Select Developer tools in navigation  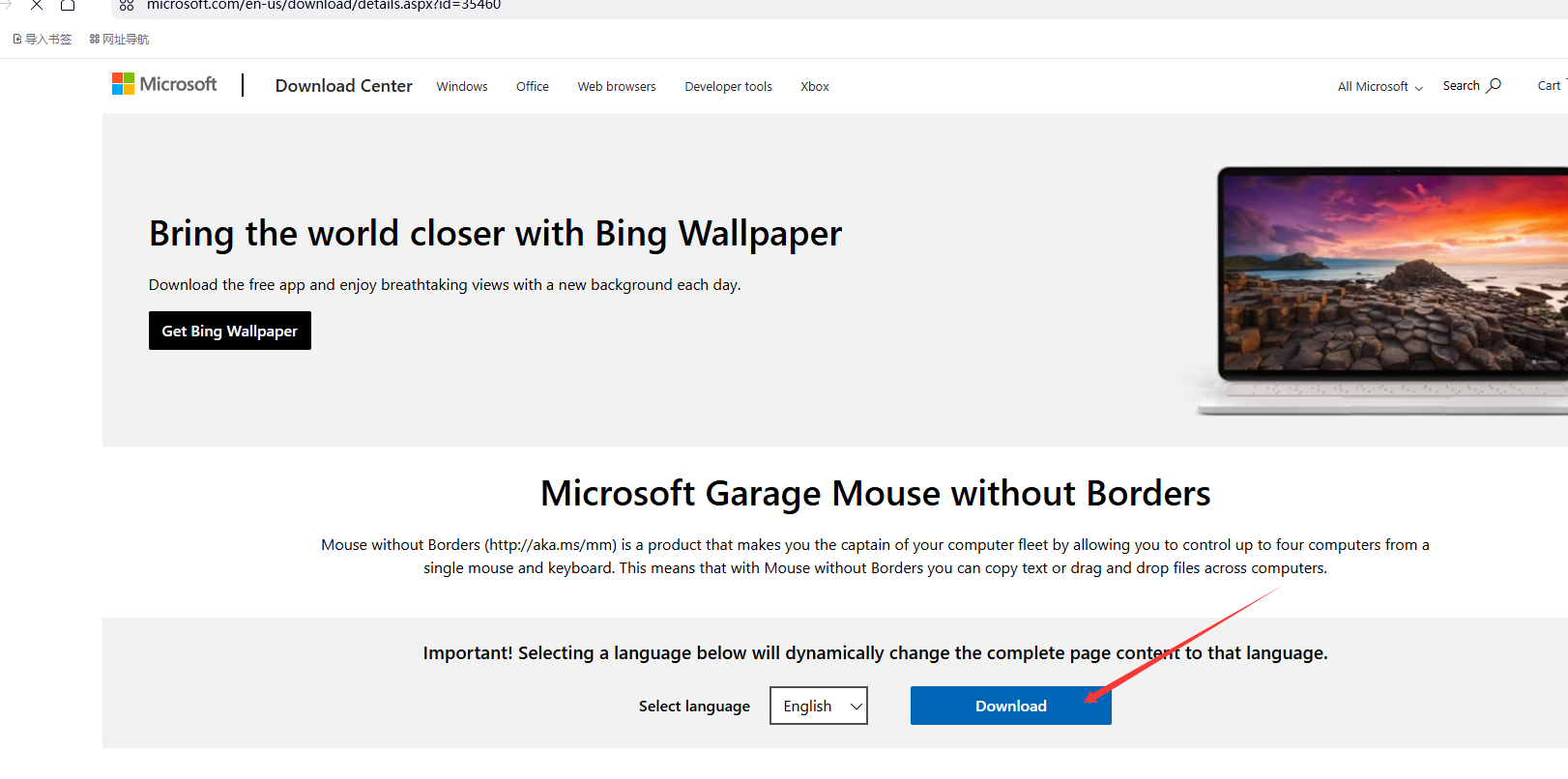coord(728,87)
